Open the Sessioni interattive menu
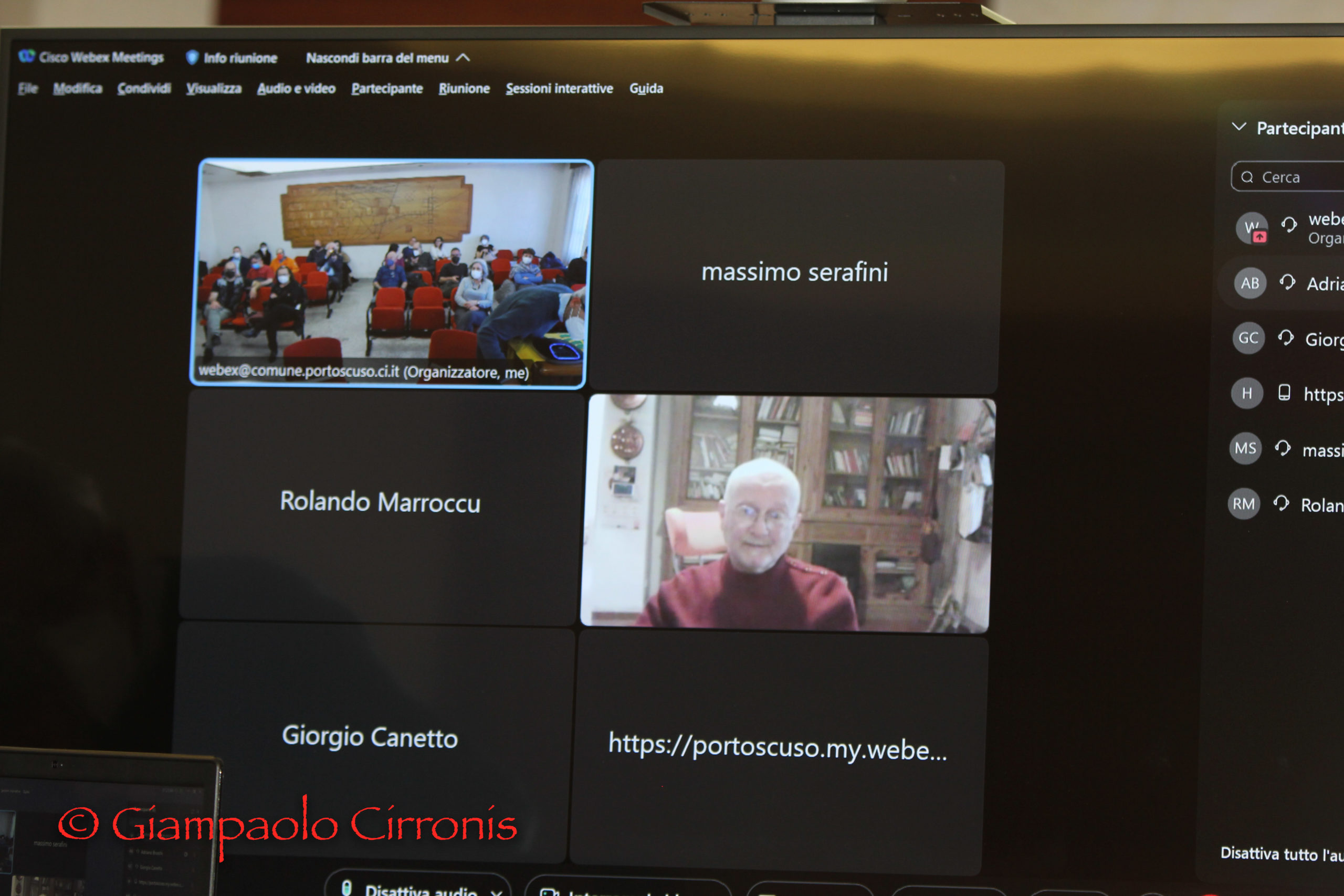 pos(559,89)
